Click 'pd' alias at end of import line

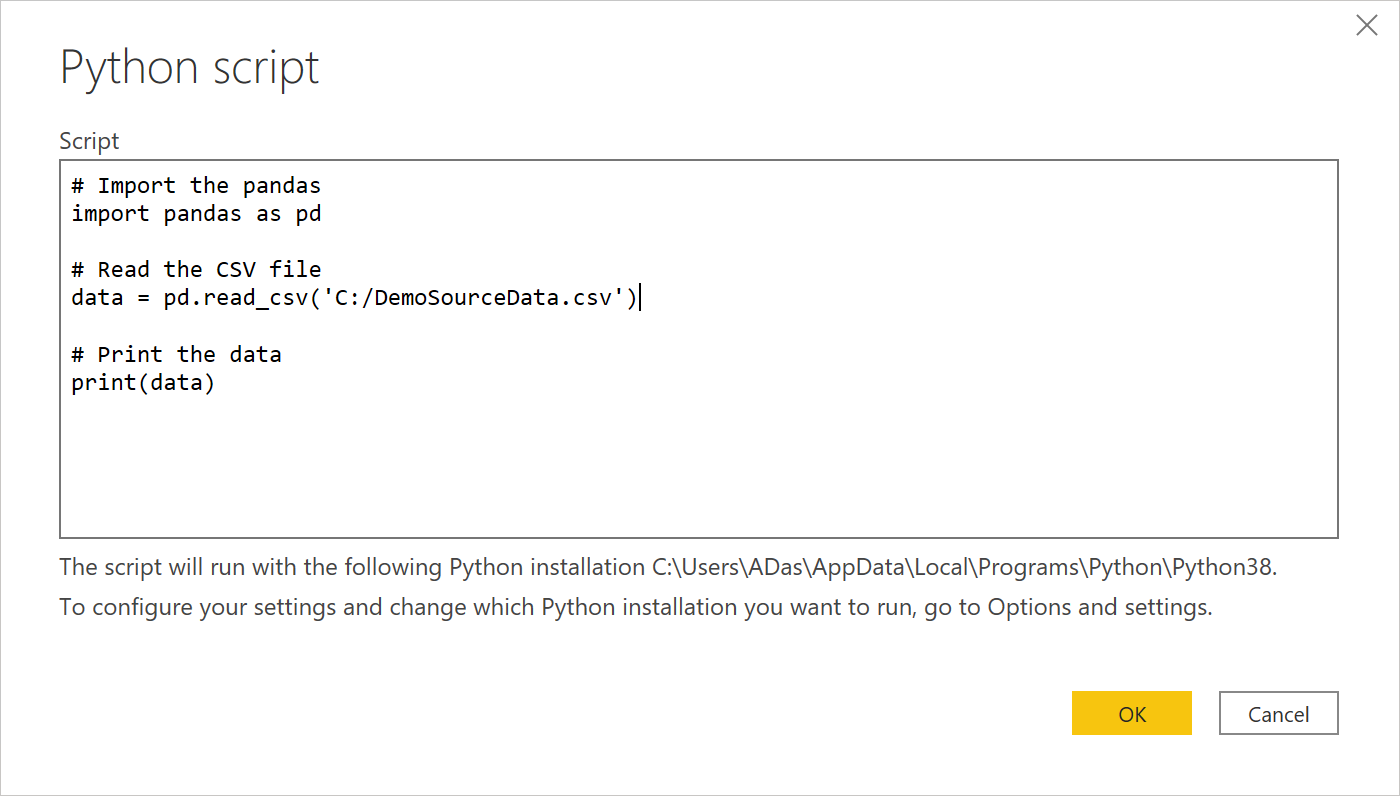[x=308, y=214]
